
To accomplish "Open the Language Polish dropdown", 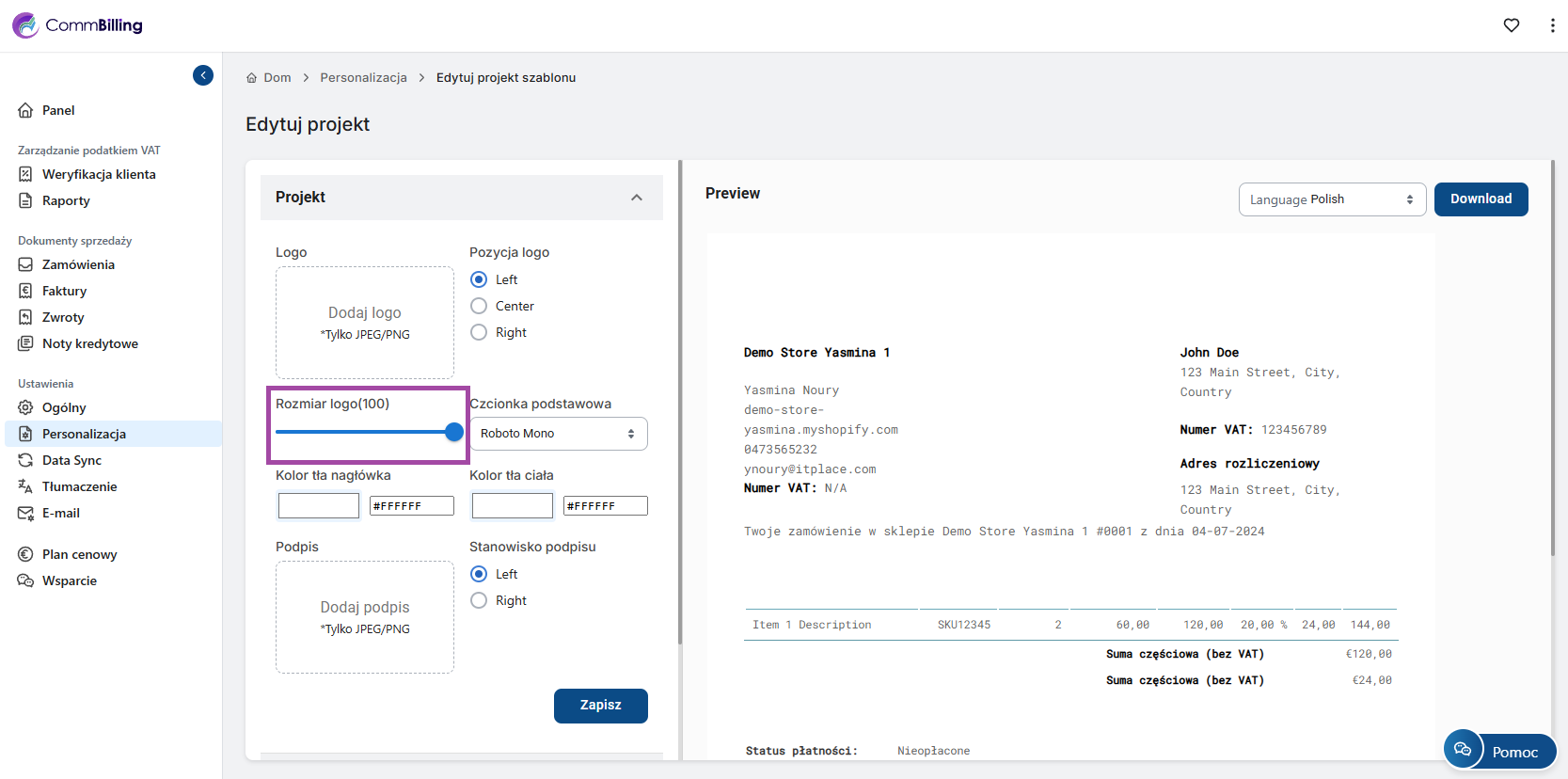I will 1332,199.
